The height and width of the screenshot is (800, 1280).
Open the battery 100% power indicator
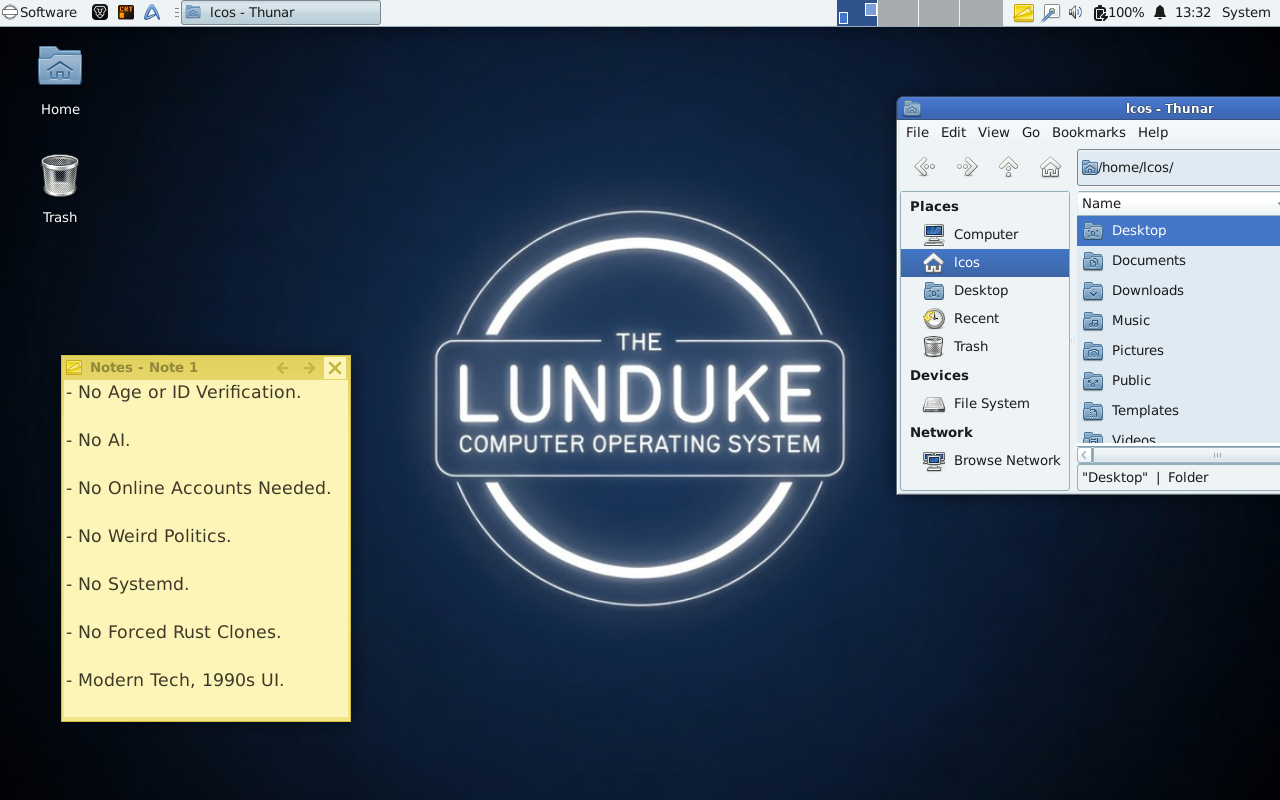(x=1118, y=13)
